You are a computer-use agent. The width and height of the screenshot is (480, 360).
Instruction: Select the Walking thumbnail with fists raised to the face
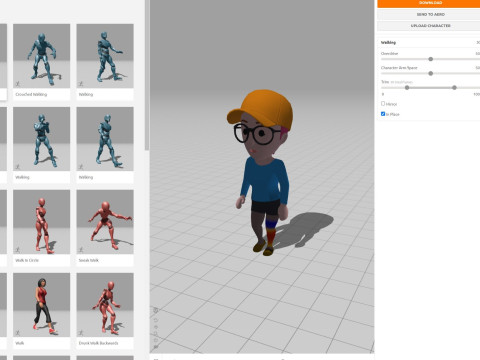click(42, 139)
